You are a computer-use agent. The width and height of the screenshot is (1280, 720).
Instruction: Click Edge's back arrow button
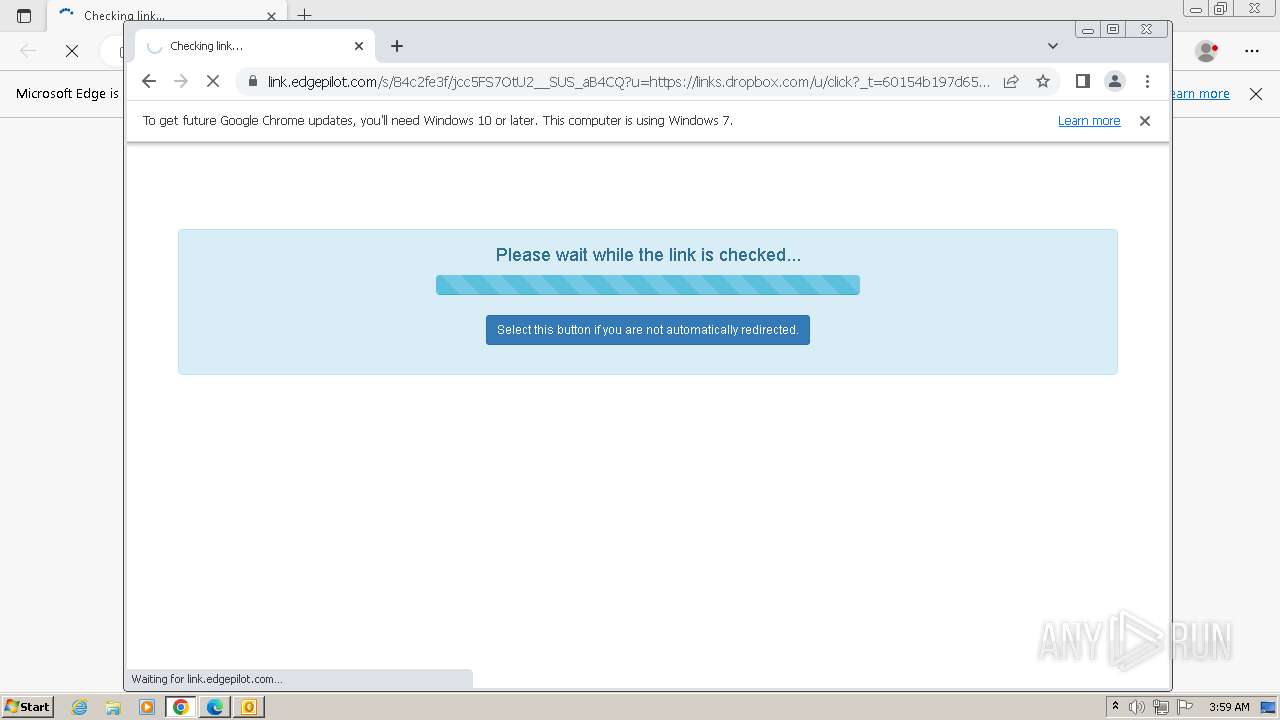(x=28, y=50)
